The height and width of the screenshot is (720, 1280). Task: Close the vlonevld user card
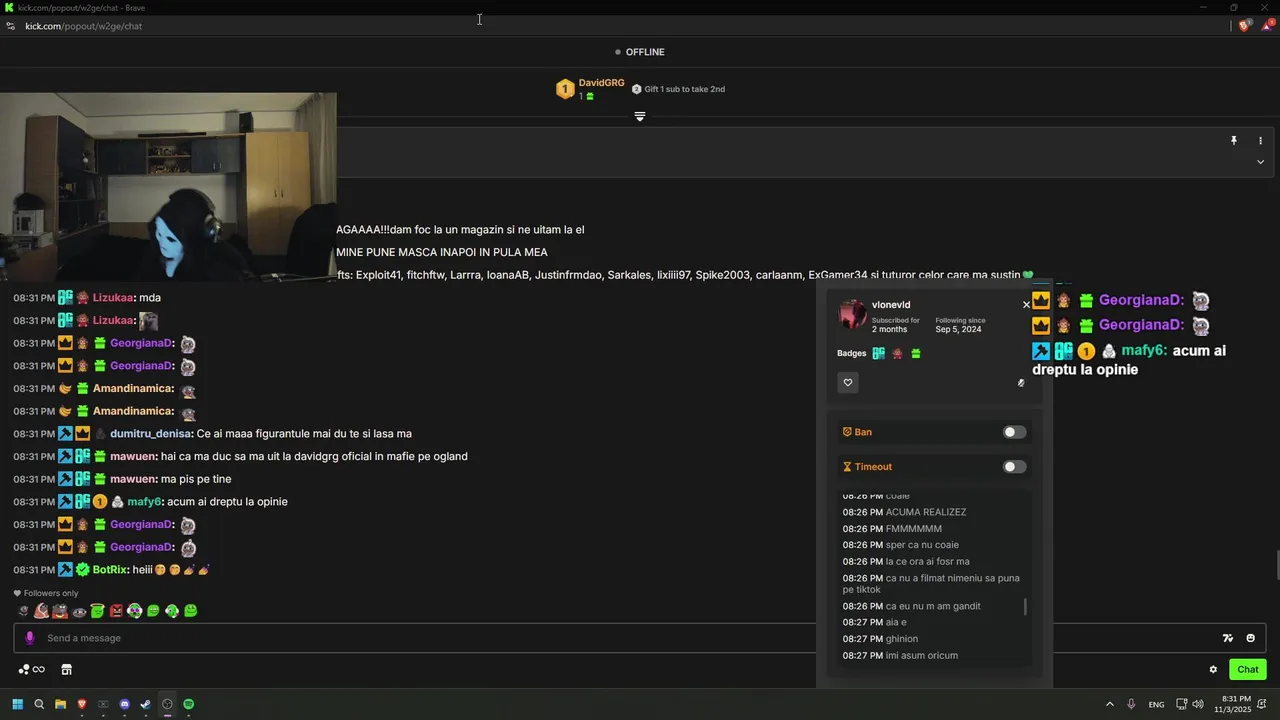[1026, 305]
